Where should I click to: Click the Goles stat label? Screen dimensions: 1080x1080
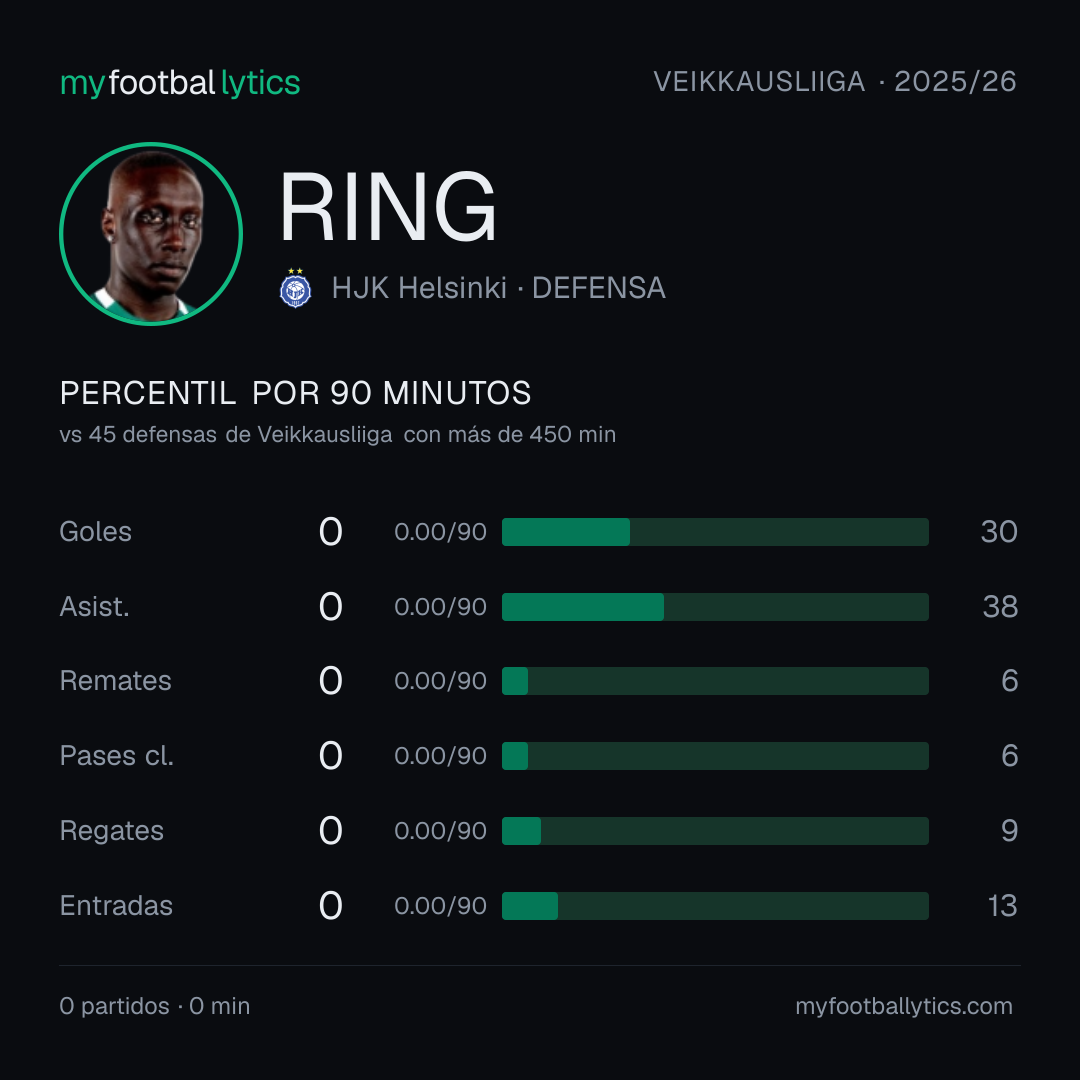(96, 532)
